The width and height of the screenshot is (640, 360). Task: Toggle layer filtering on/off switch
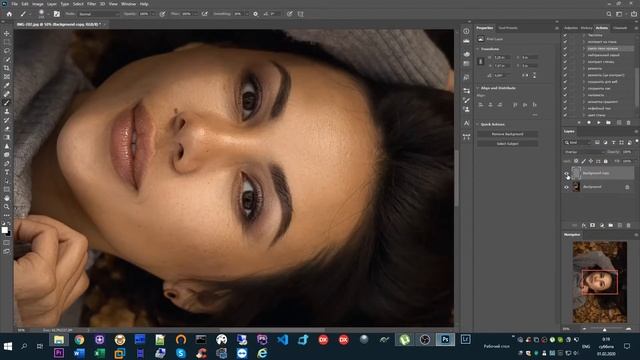pyautogui.click(x=637, y=141)
